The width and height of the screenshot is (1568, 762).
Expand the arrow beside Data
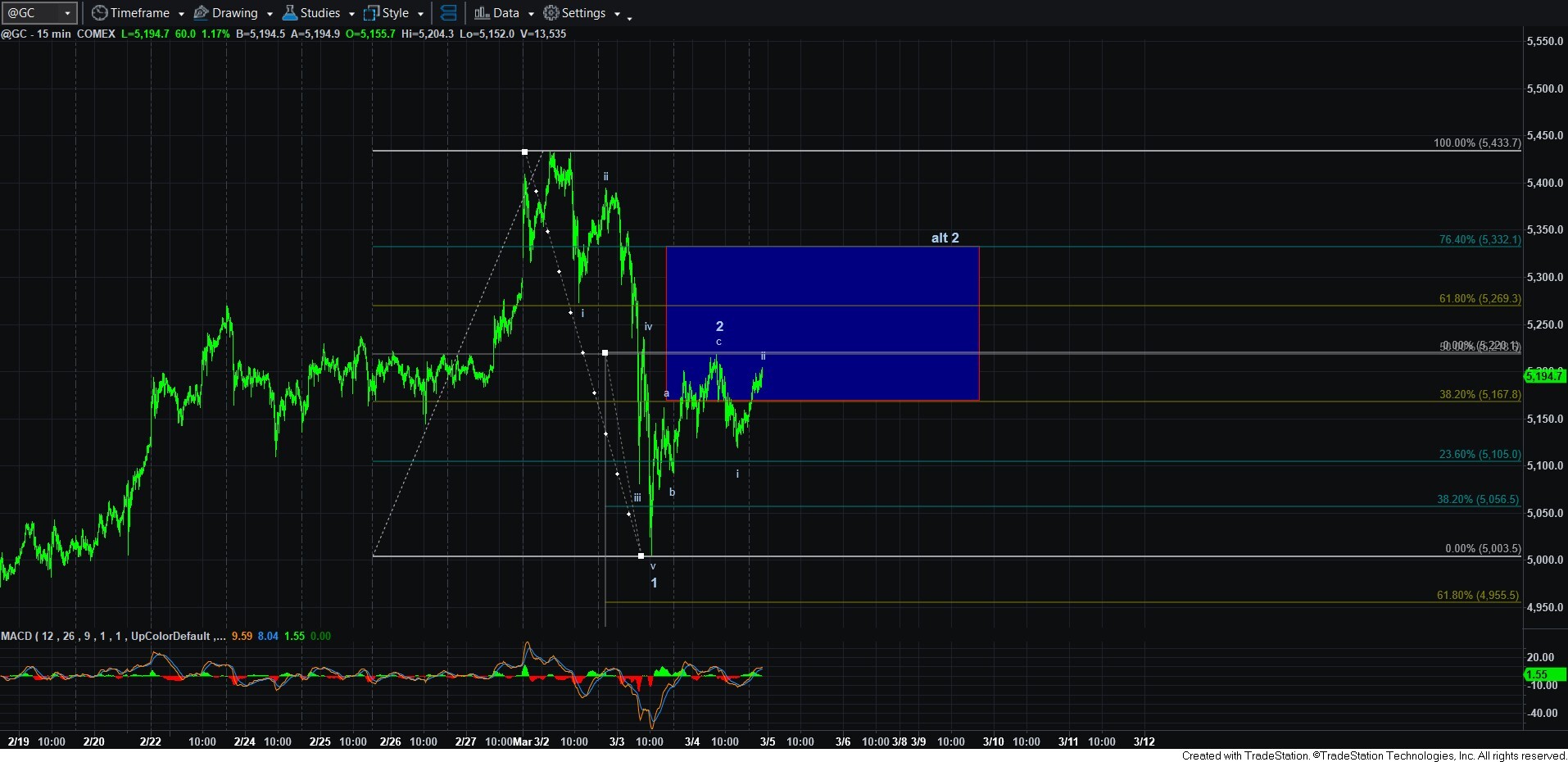click(x=531, y=14)
